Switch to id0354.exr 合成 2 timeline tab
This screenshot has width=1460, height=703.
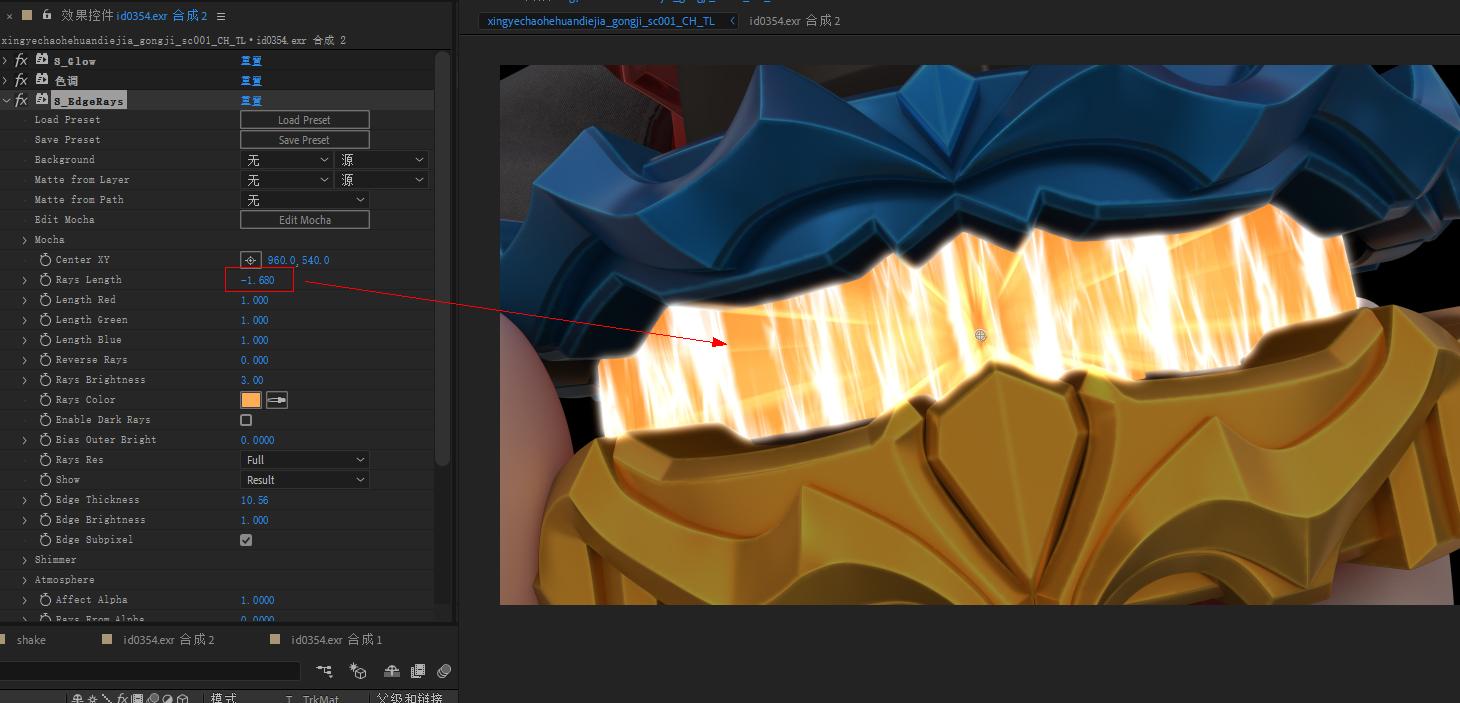click(x=168, y=640)
